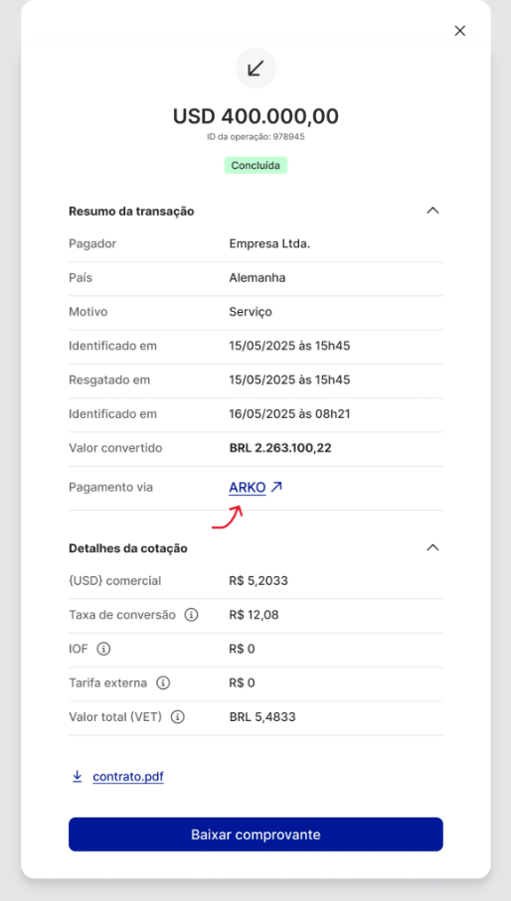Image resolution: width=511 pixels, height=901 pixels.
Task: Click the Resumo da transação heading
Action: (132, 211)
